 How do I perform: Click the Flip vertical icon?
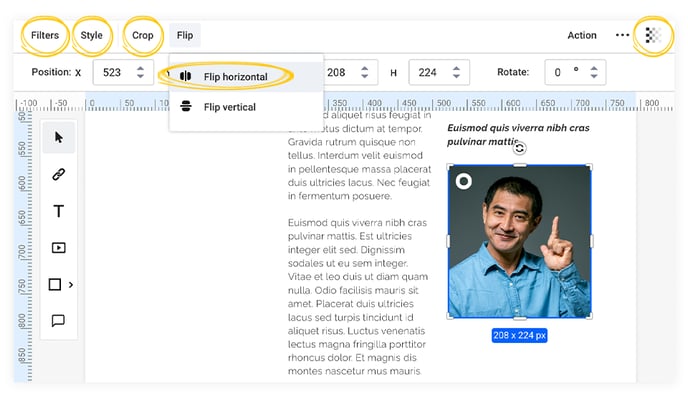186,106
